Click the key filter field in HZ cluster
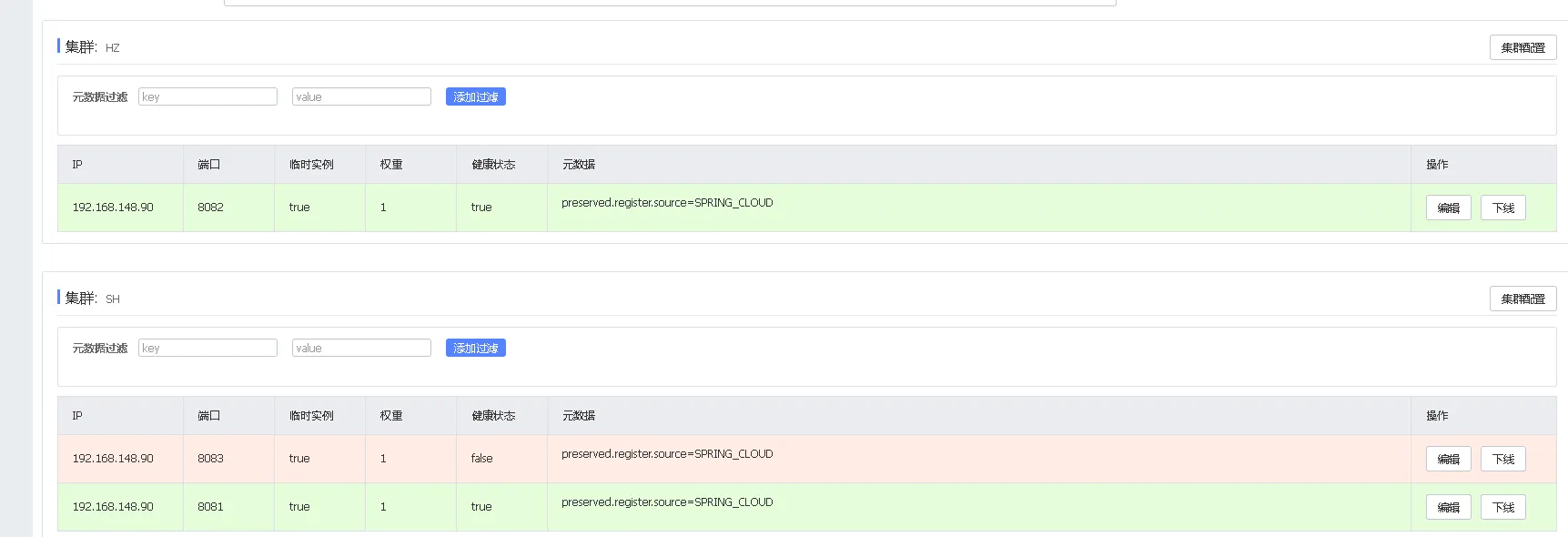This screenshot has width=1568, height=537. (x=207, y=96)
